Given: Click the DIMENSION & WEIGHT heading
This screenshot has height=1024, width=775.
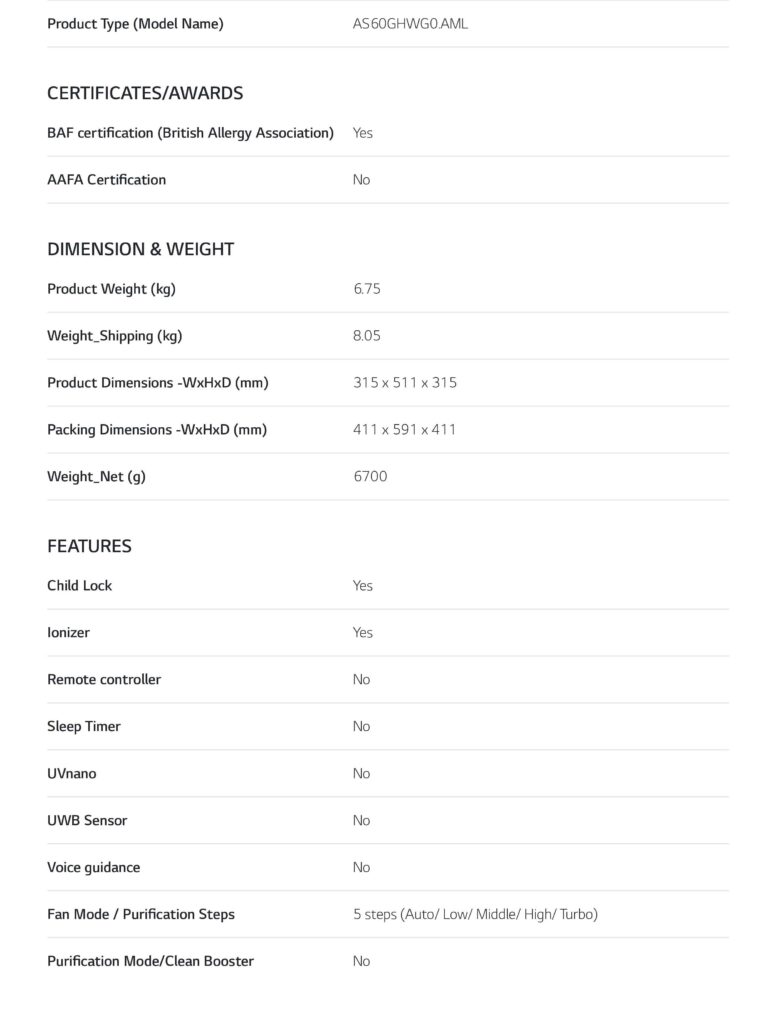Looking at the screenshot, I should click(x=140, y=249).
